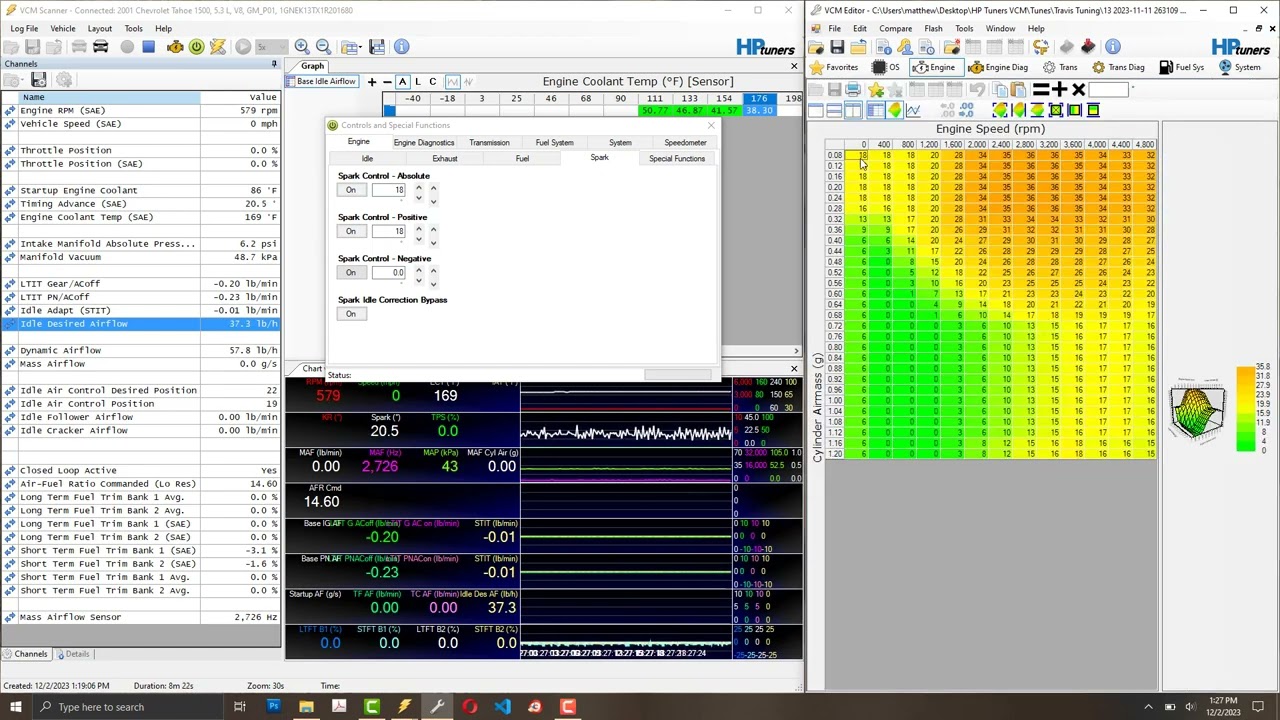
Task: Toggle the 3D surface view icon in editor
Action: coord(895,111)
